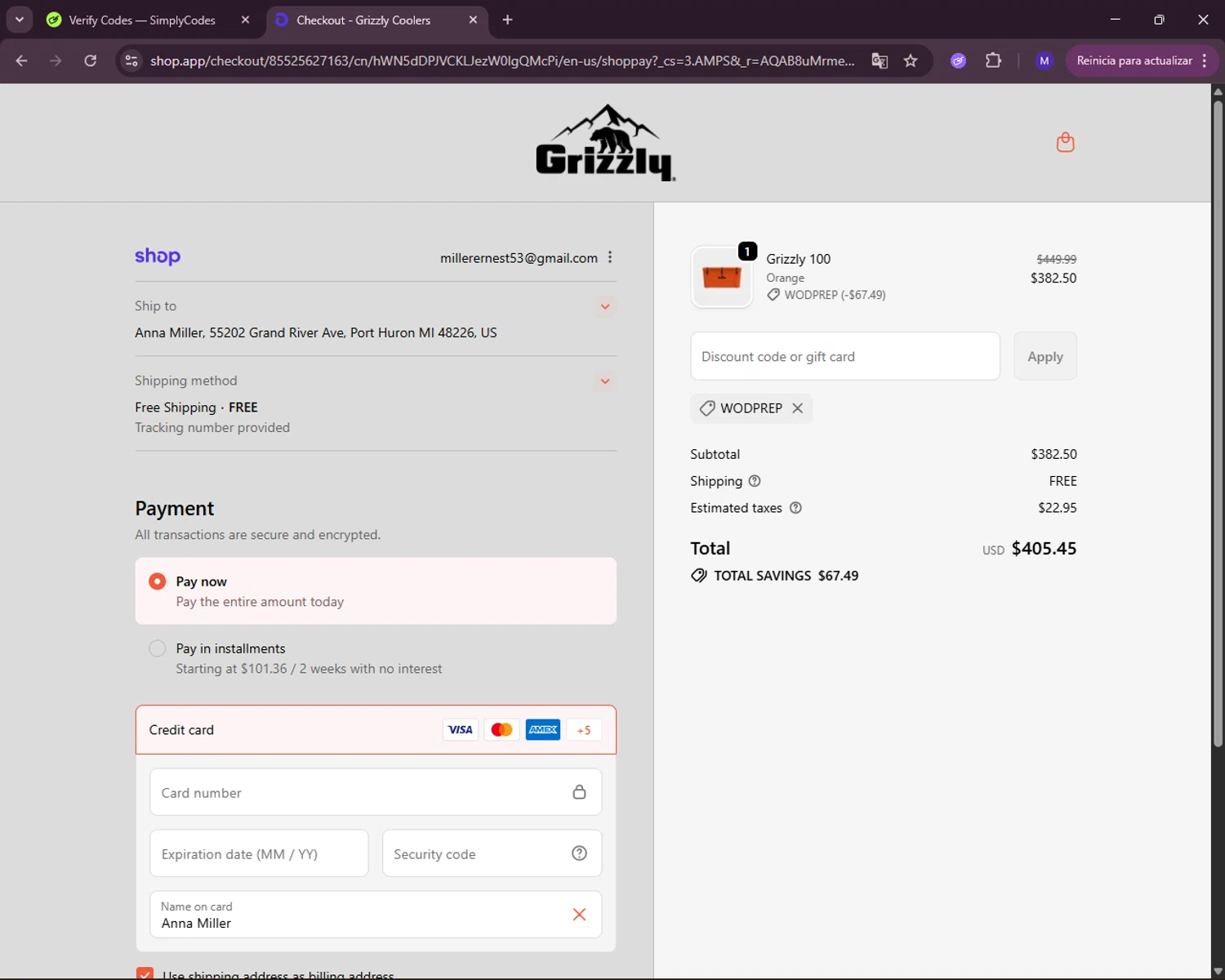Switch to the Verify Codes SimplyCodes tab
The width and height of the screenshot is (1225, 980).
tap(143, 20)
